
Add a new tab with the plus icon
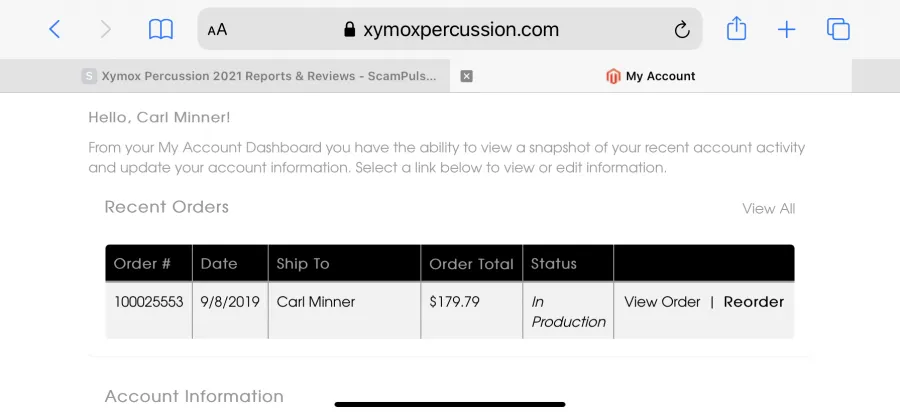point(786,29)
